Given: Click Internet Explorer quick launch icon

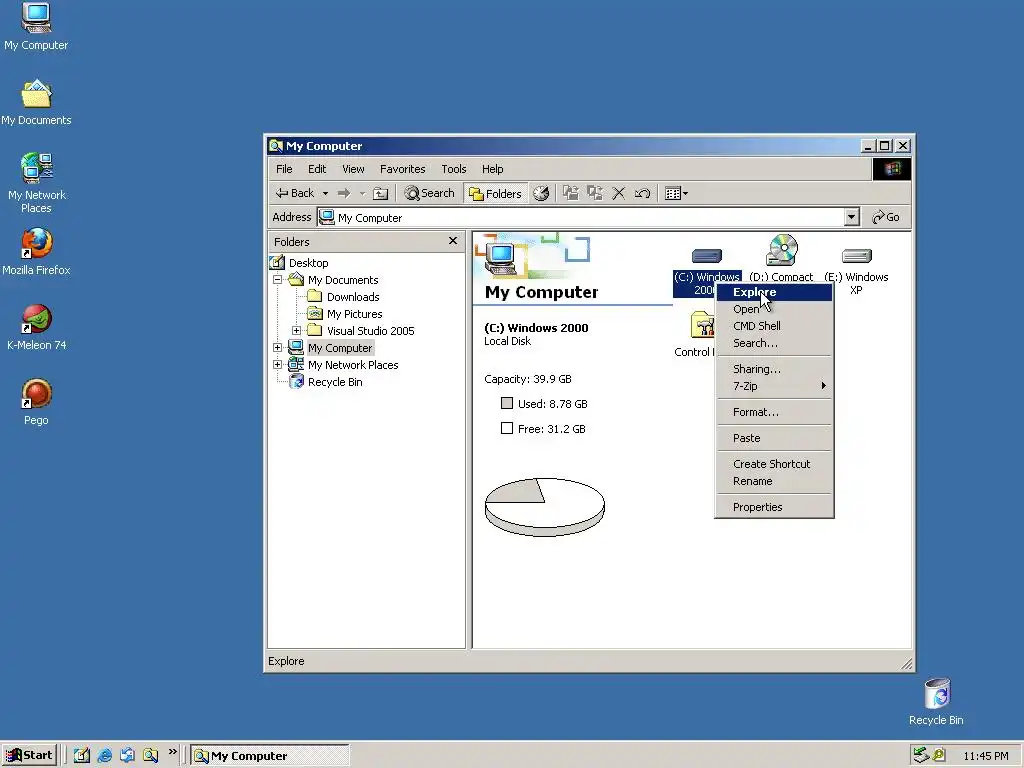Looking at the screenshot, I should pos(104,756).
